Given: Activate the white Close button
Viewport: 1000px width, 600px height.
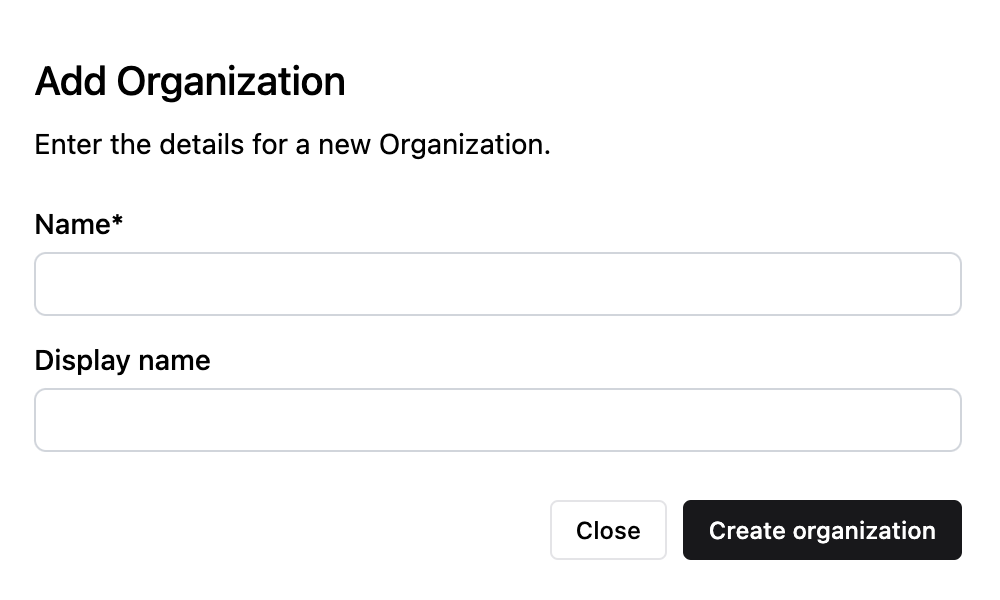Looking at the screenshot, I should point(608,530).
